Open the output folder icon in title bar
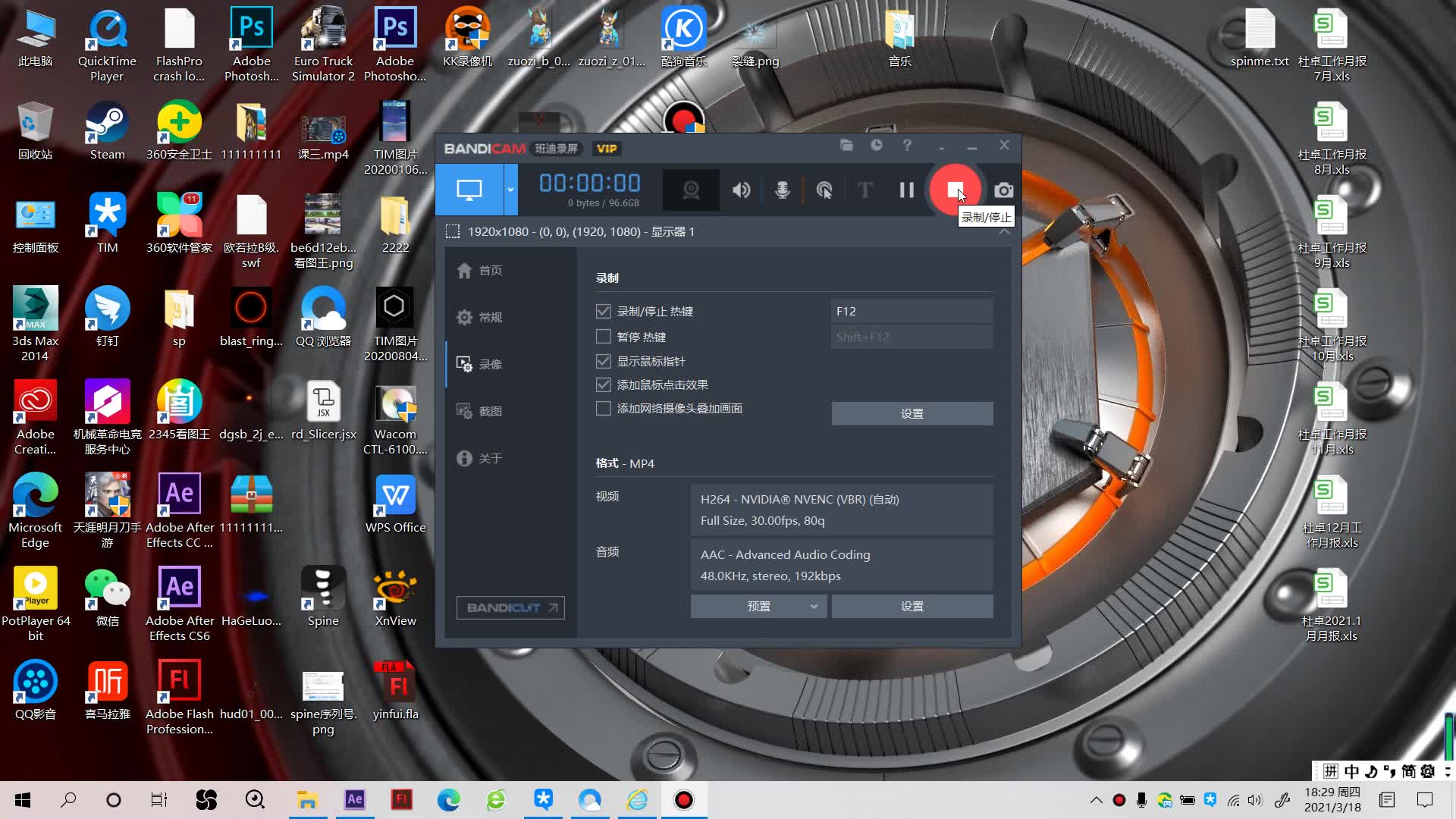The height and width of the screenshot is (819, 1456). pyautogui.click(x=846, y=146)
